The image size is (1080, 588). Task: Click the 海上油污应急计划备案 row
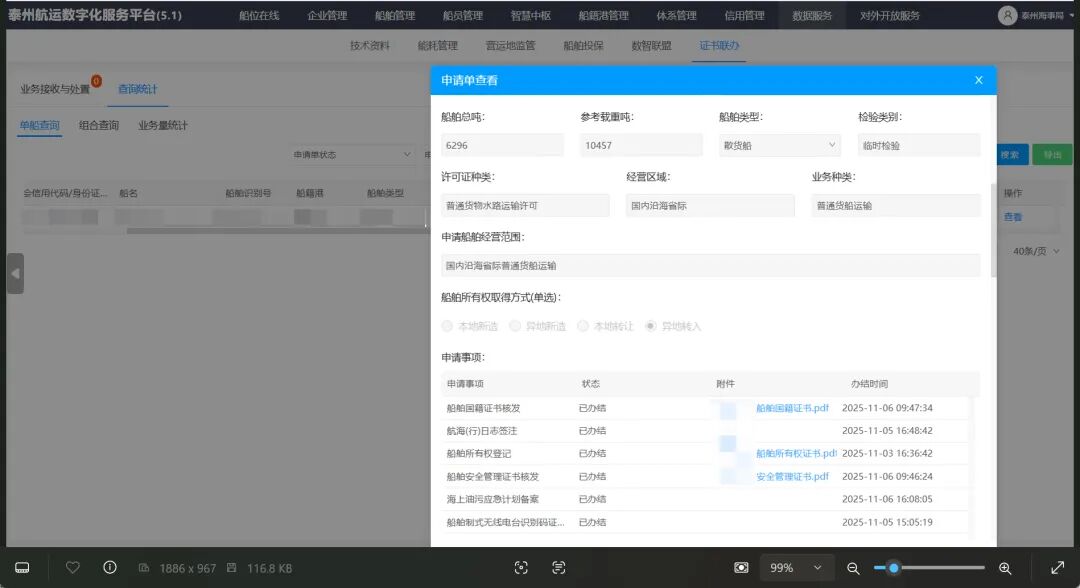(704, 498)
